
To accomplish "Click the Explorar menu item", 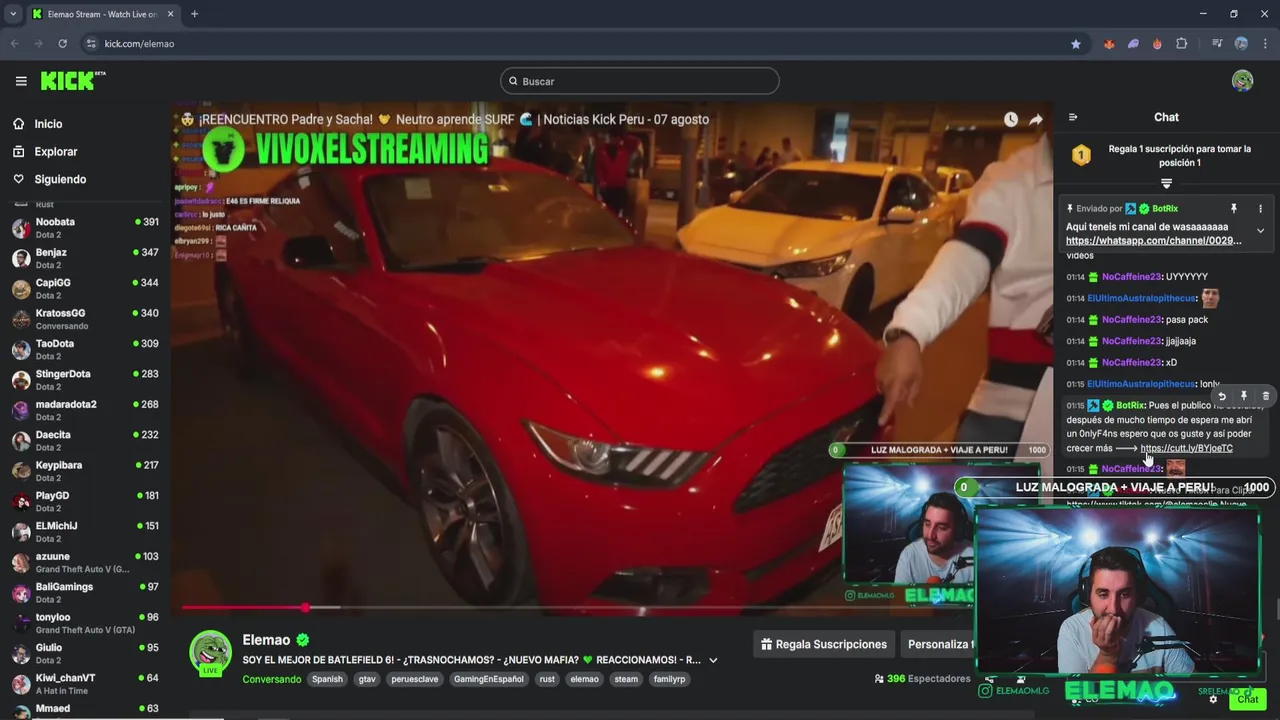I will point(56,151).
